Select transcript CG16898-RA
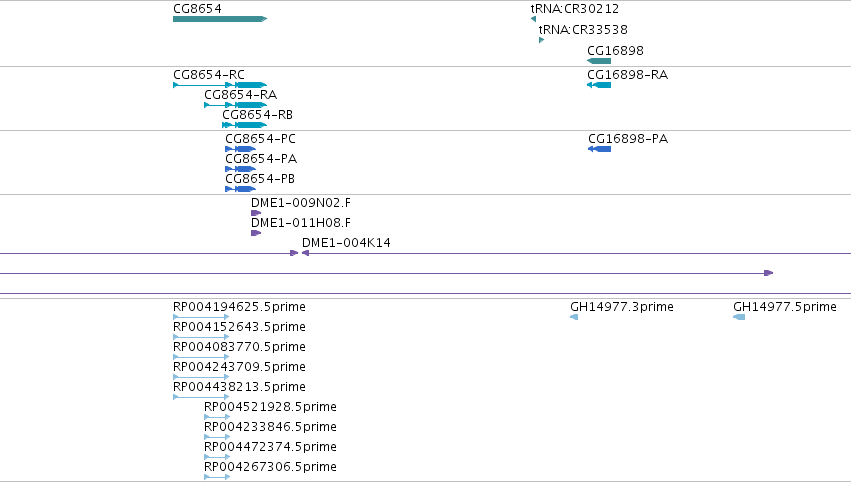The image size is (851, 482). point(627,74)
